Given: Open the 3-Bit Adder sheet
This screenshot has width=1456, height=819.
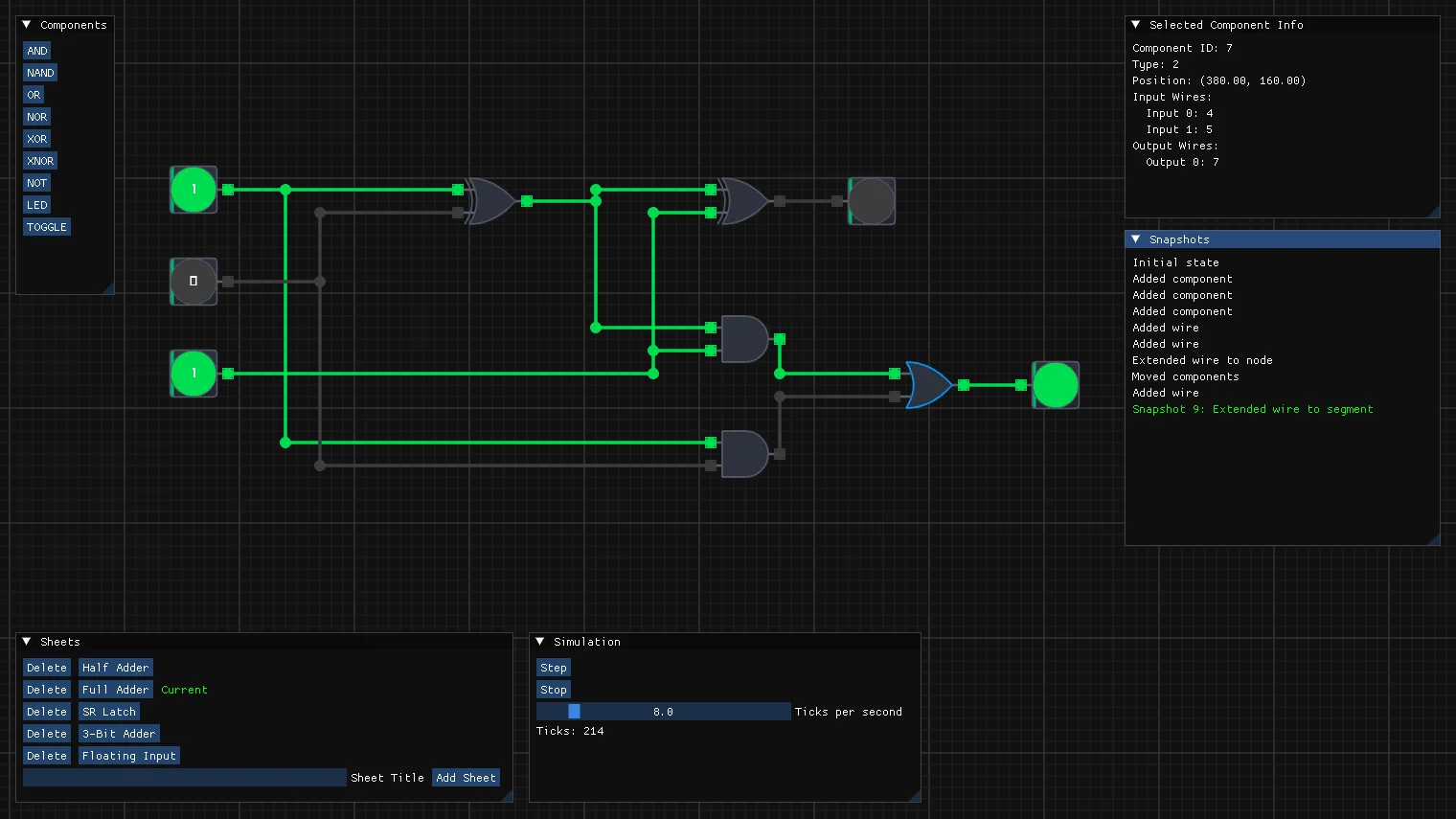Looking at the screenshot, I should pyautogui.click(x=119, y=734).
